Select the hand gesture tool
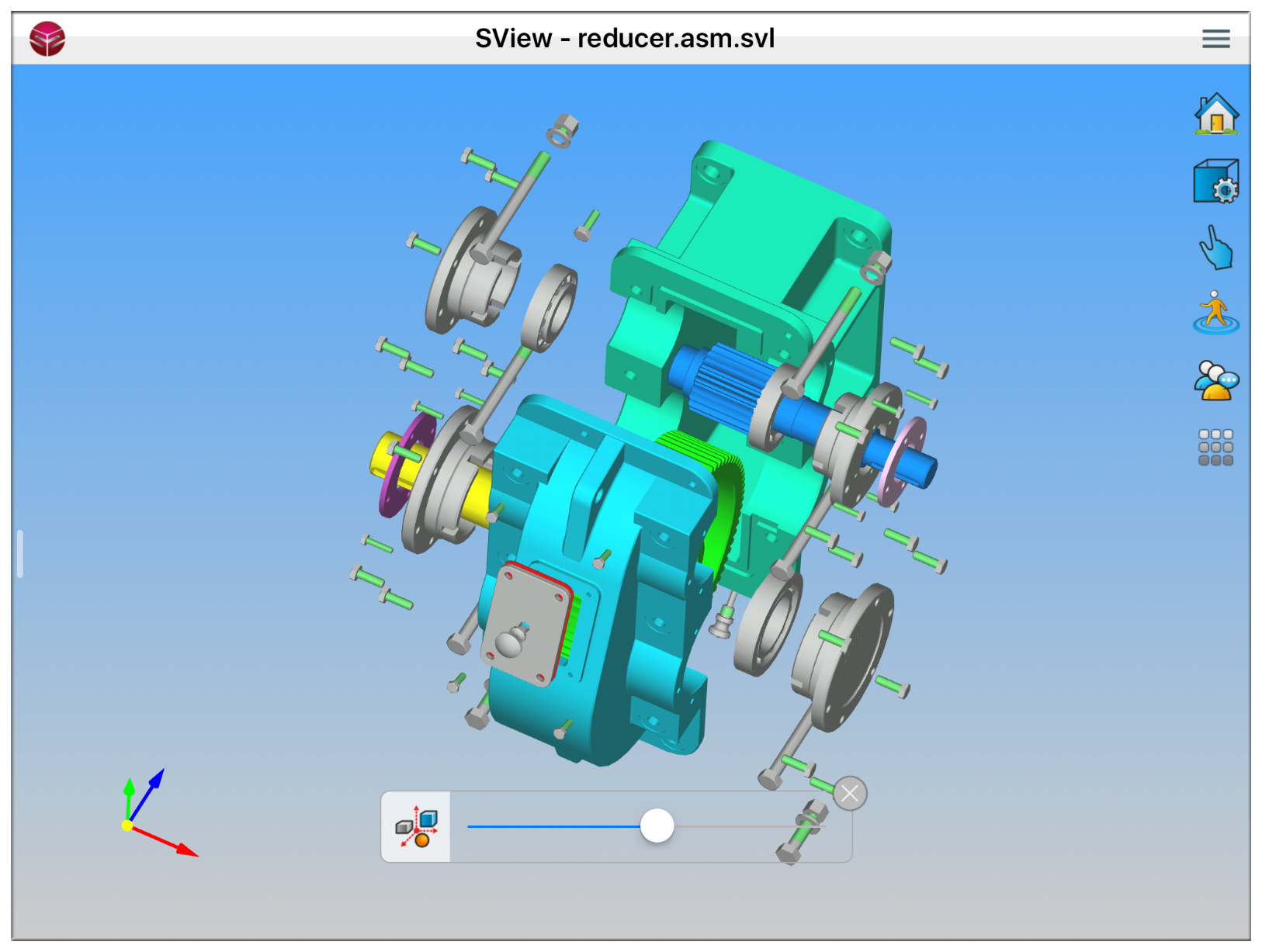 (1215, 248)
